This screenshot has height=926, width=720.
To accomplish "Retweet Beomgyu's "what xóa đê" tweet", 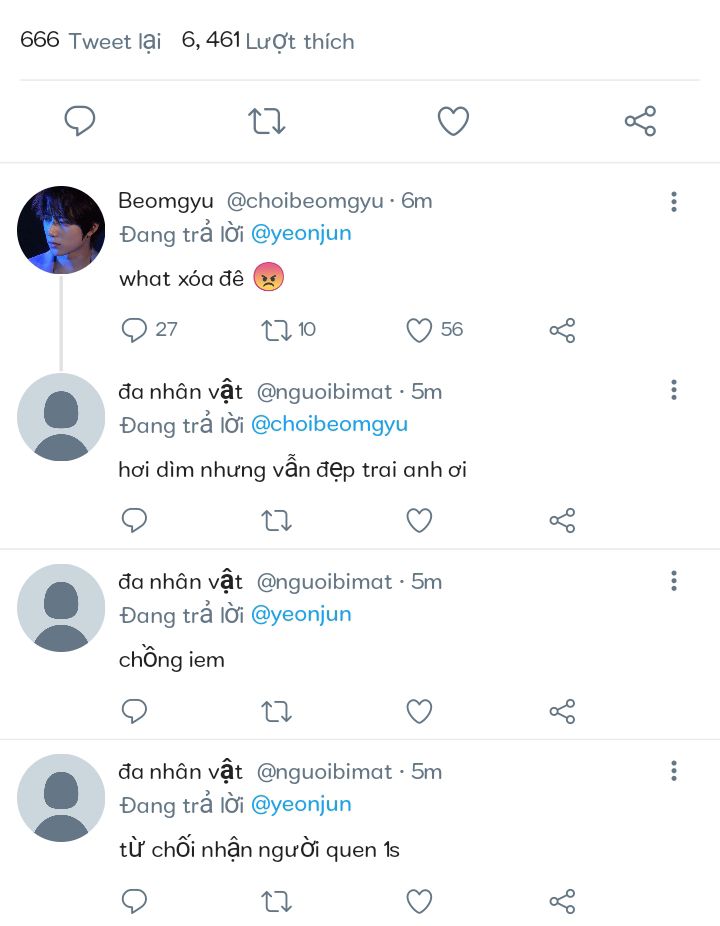I will click(x=276, y=330).
